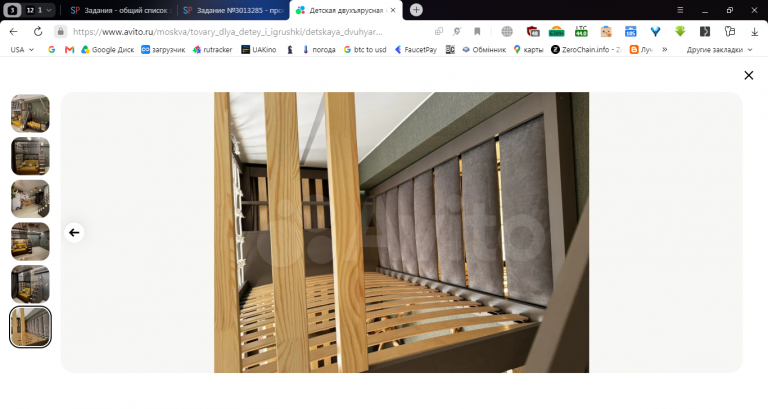
Task: Open the rutracker bookmark
Action: click(212, 49)
